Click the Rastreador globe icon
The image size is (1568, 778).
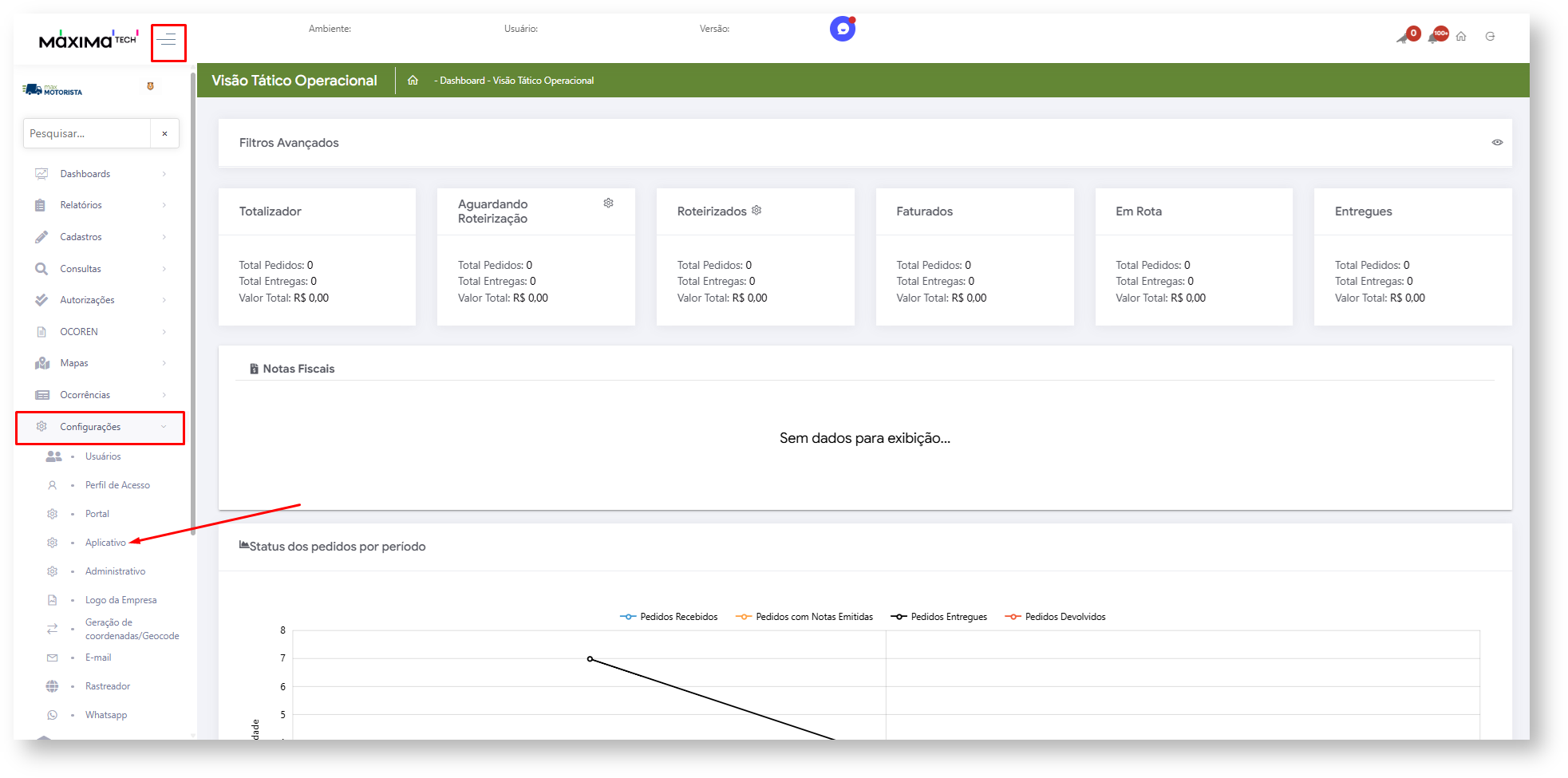(53, 686)
